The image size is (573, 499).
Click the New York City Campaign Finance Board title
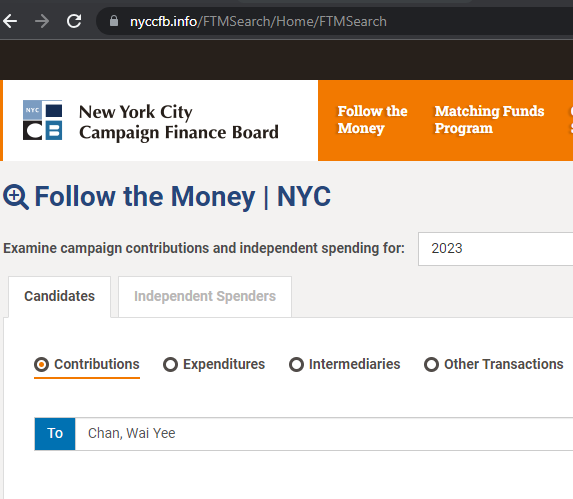coord(179,122)
